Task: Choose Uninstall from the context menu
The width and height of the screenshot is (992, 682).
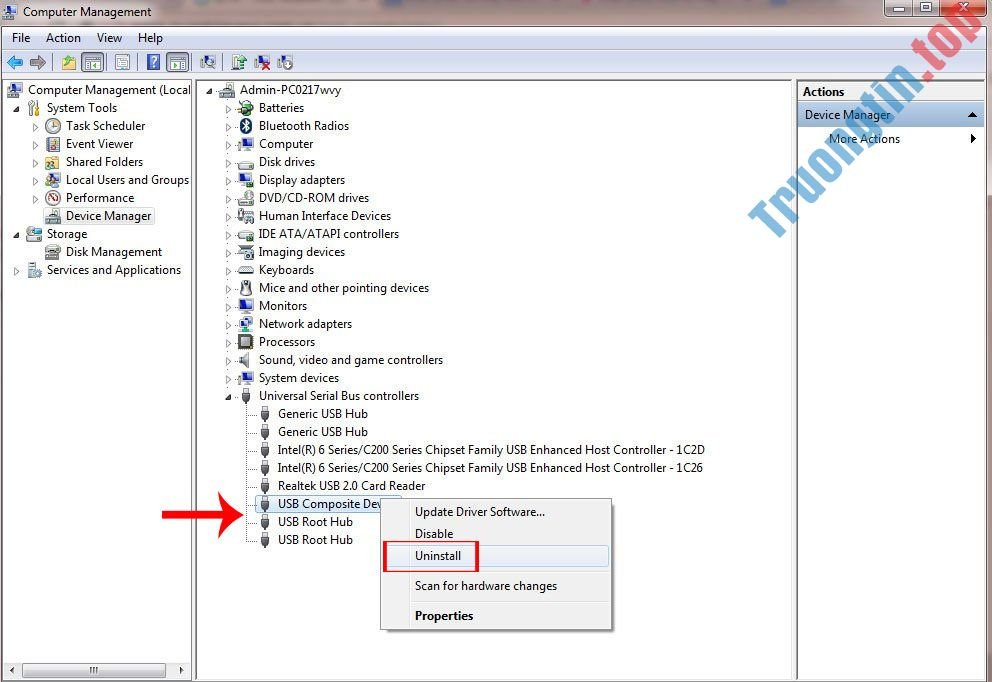Action: (x=438, y=556)
